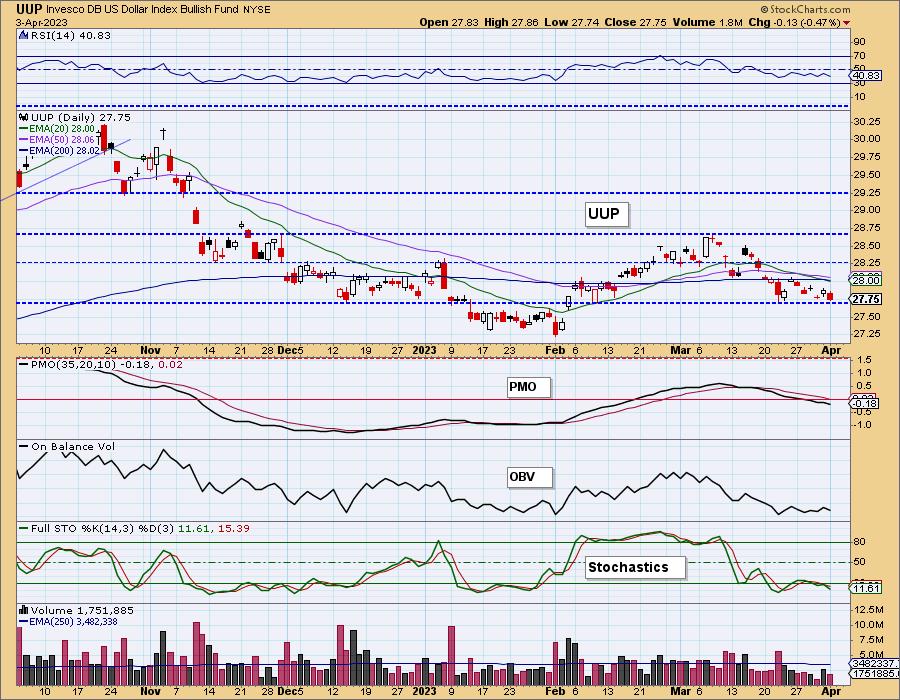Click the Low 27.74 value in header

click(572, 22)
